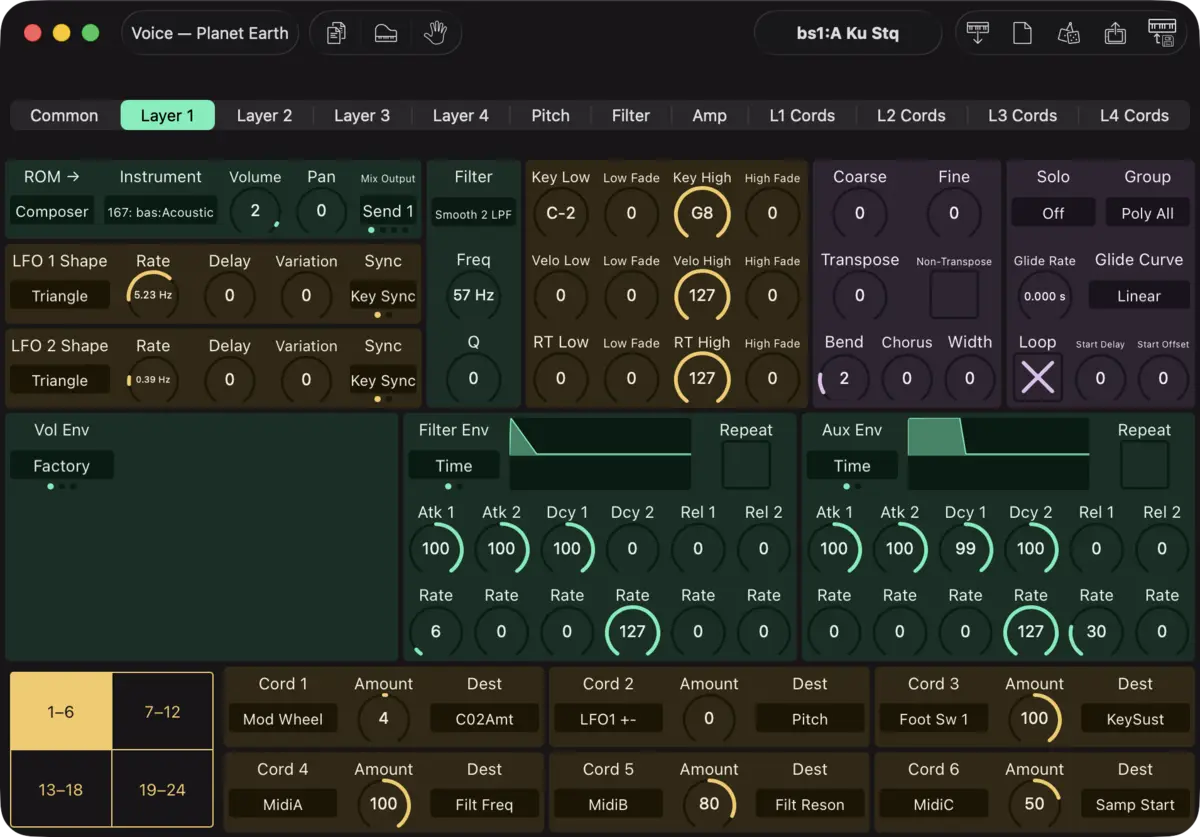
Task: Click the Key Low C-2 knob
Action: [x=560, y=212]
